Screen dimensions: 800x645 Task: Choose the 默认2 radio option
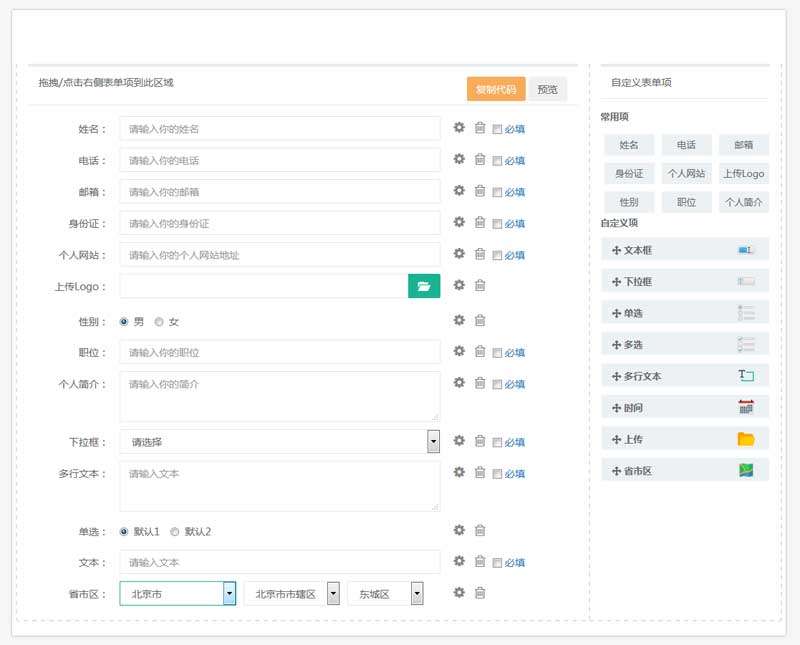(x=175, y=532)
